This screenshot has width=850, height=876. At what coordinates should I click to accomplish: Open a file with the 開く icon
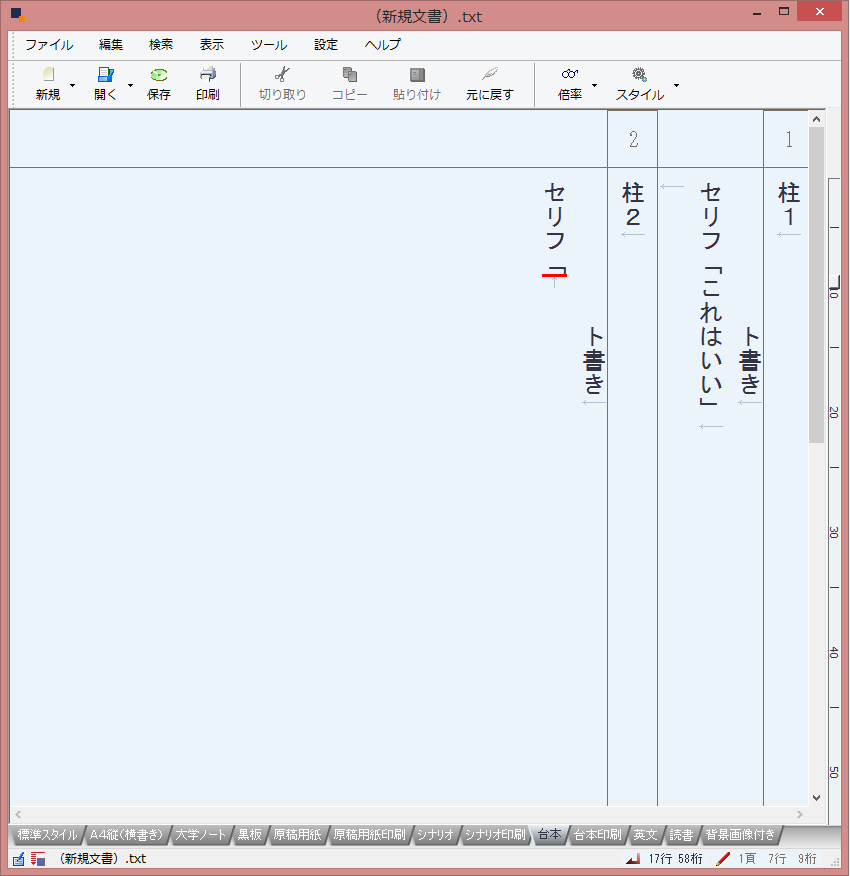pos(105,74)
